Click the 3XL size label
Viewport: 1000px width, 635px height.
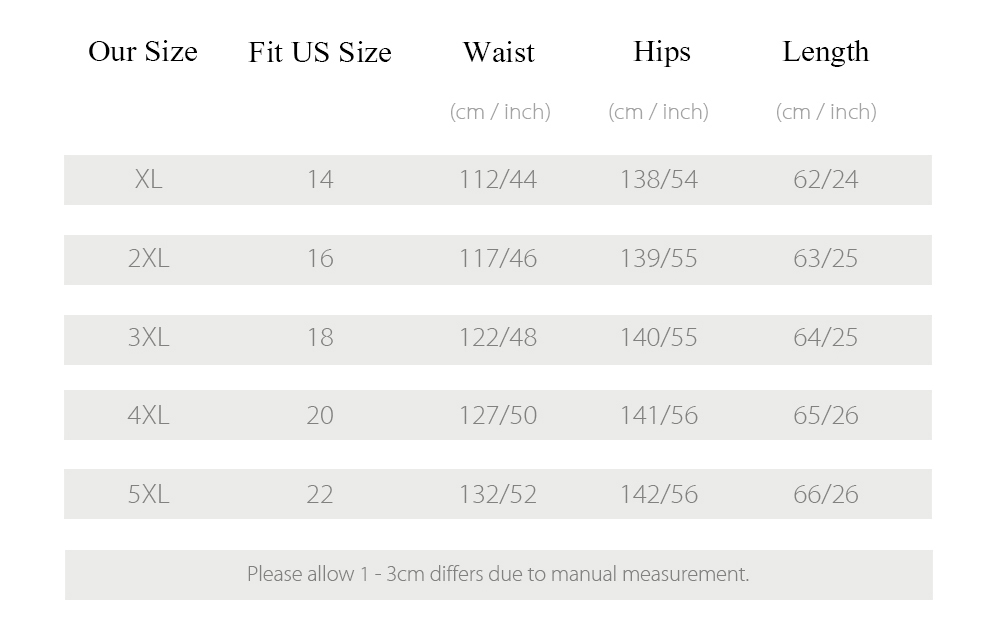click(x=149, y=338)
